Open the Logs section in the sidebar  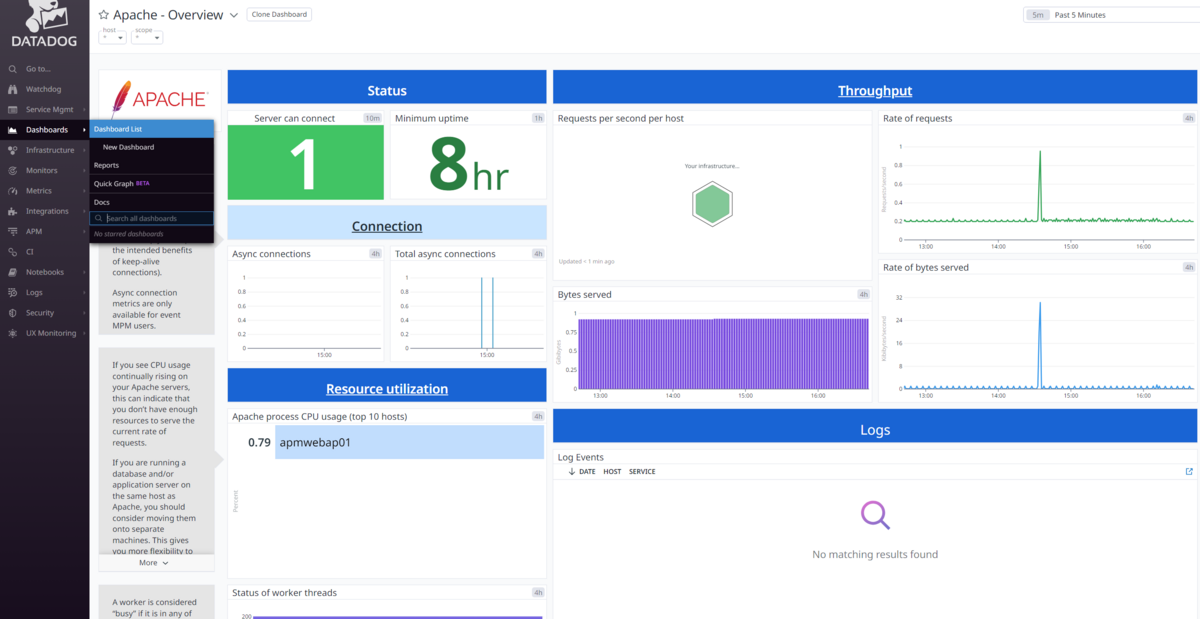click(34, 292)
